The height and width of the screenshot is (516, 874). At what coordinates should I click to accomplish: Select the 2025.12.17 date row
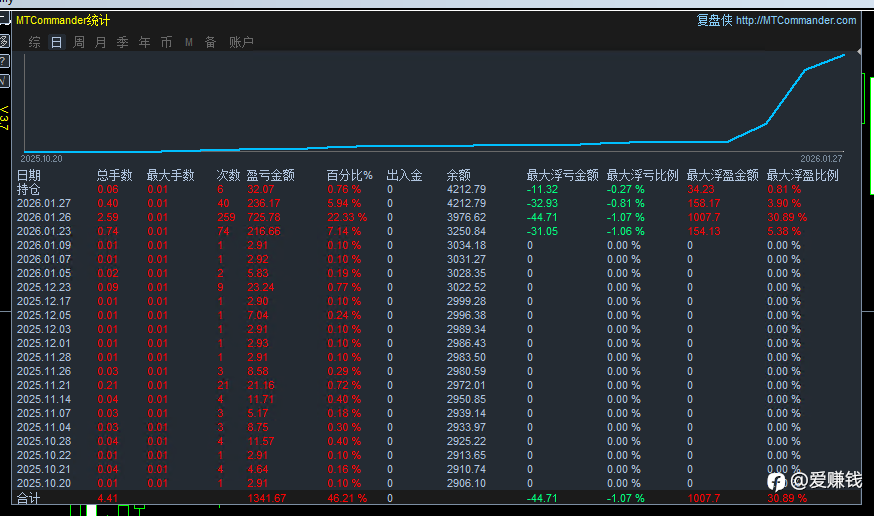tap(436, 301)
